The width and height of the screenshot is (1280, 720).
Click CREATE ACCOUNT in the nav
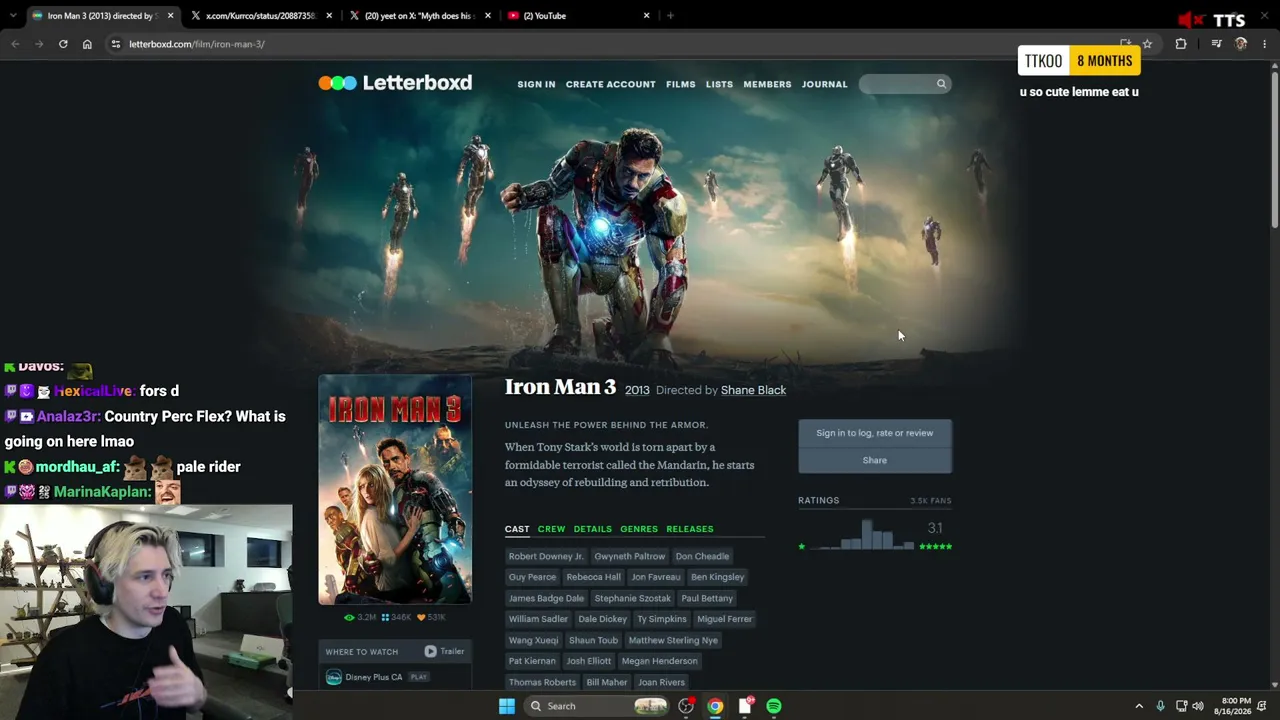611,84
